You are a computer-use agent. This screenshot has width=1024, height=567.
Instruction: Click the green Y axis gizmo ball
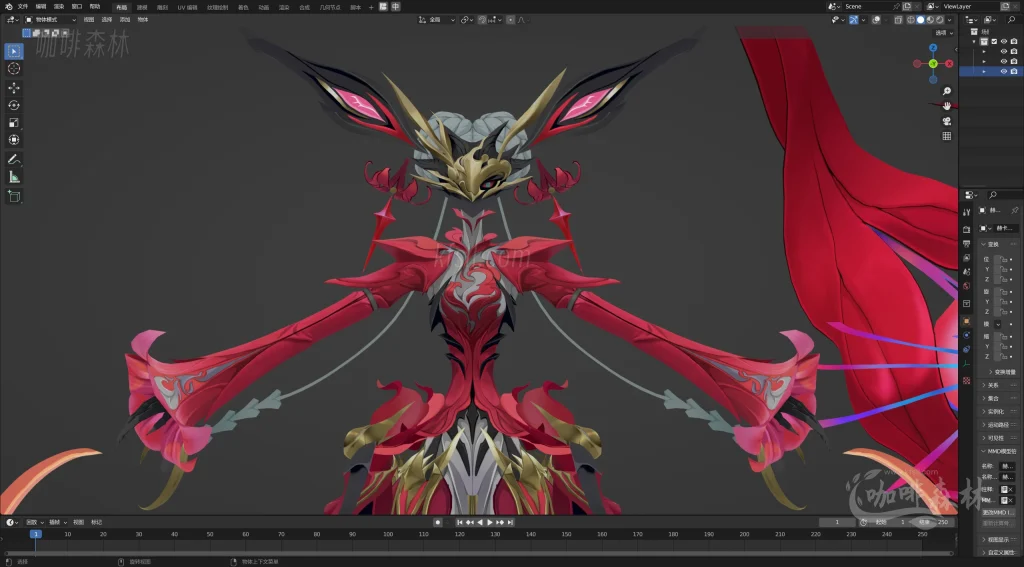point(933,63)
